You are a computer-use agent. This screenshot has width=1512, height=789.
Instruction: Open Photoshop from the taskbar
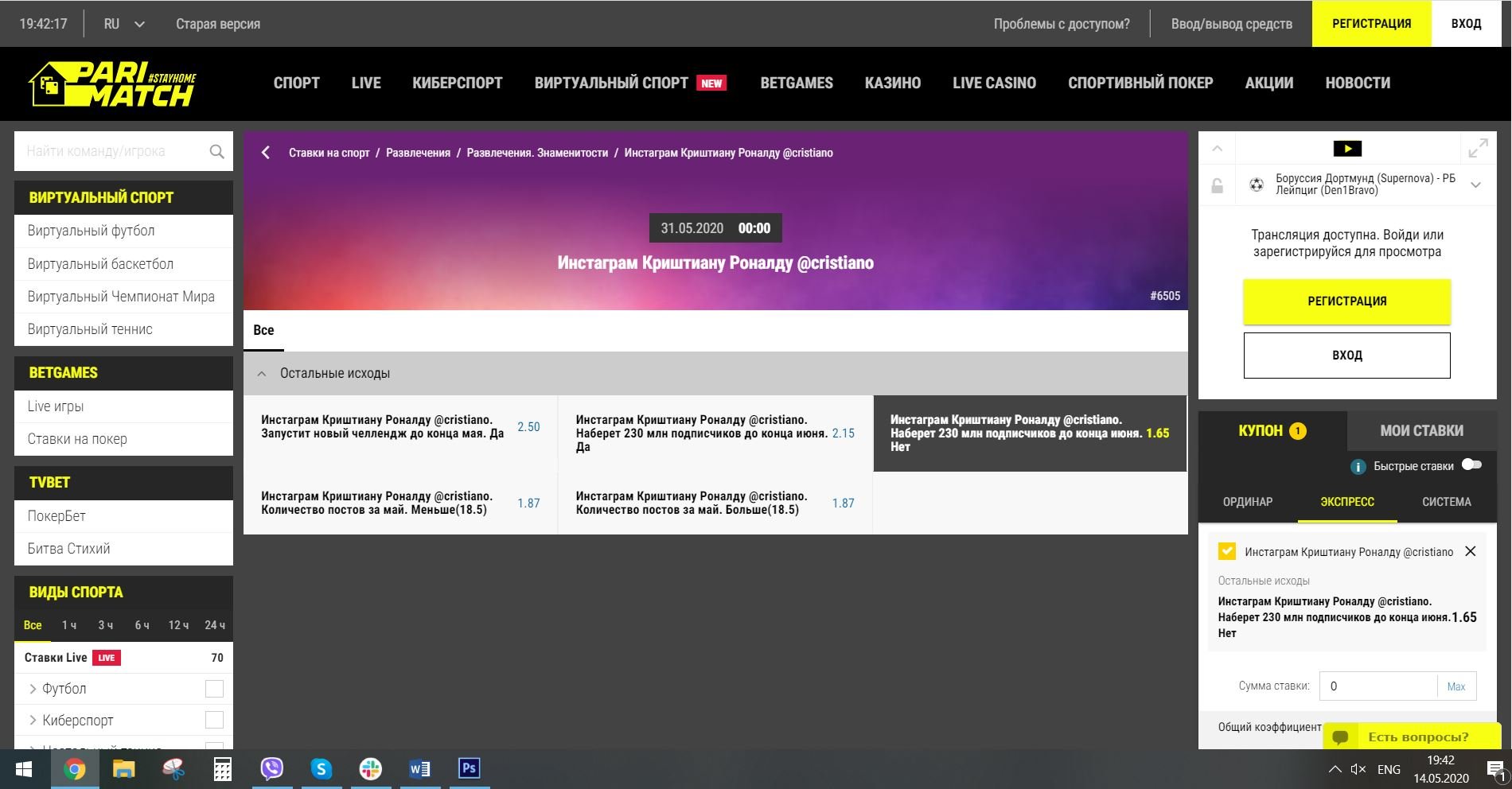tap(469, 768)
